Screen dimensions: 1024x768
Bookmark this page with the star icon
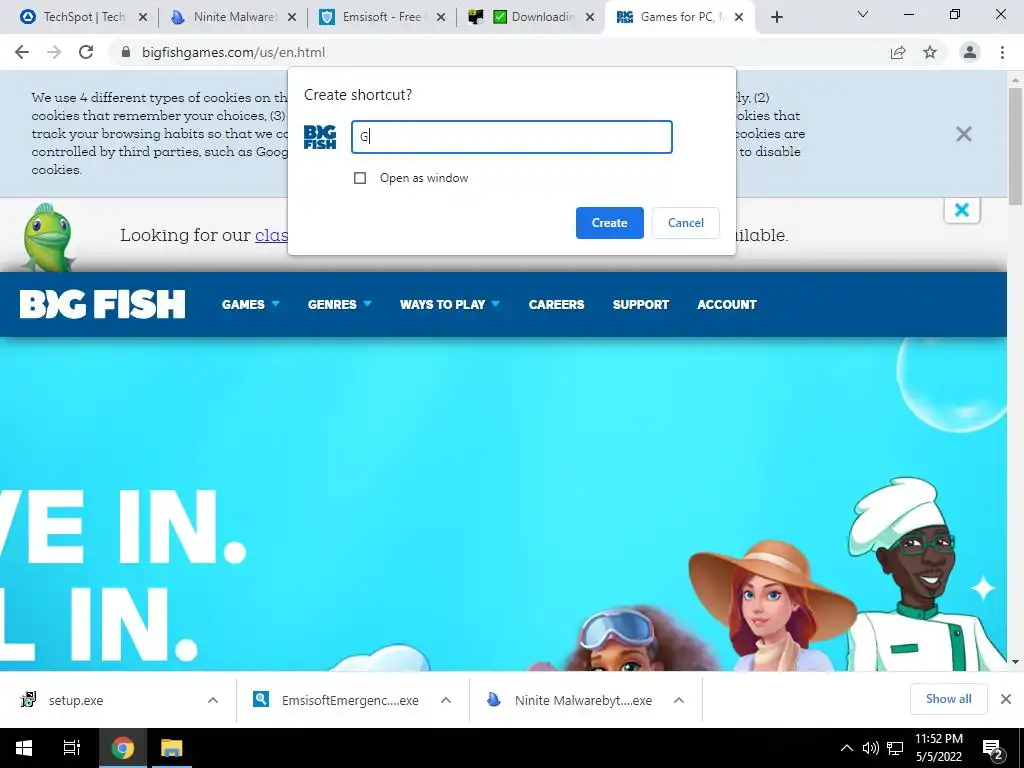pos(930,52)
